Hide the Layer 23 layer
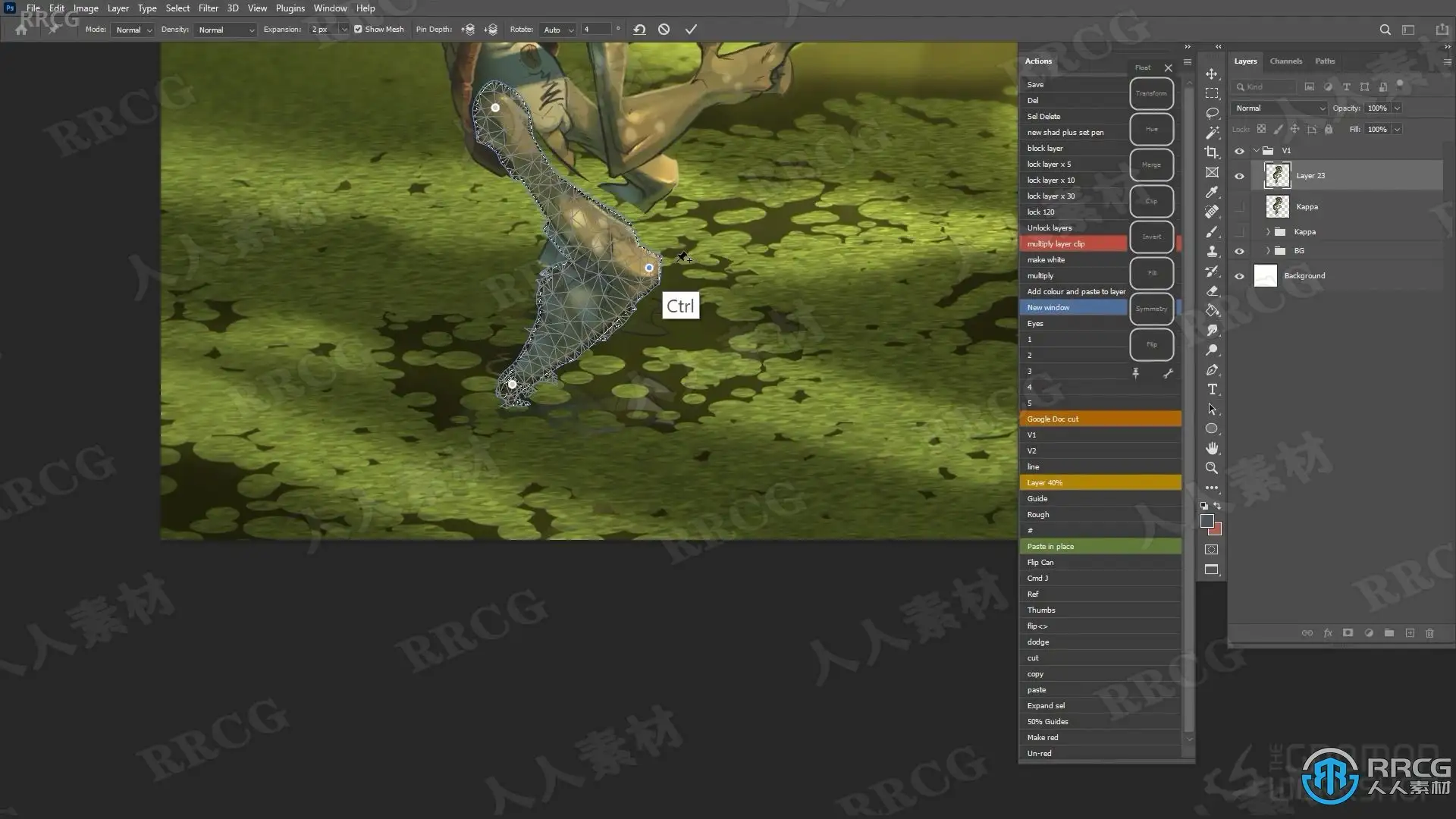Screen dimensions: 1456x819 [1239, 176]
